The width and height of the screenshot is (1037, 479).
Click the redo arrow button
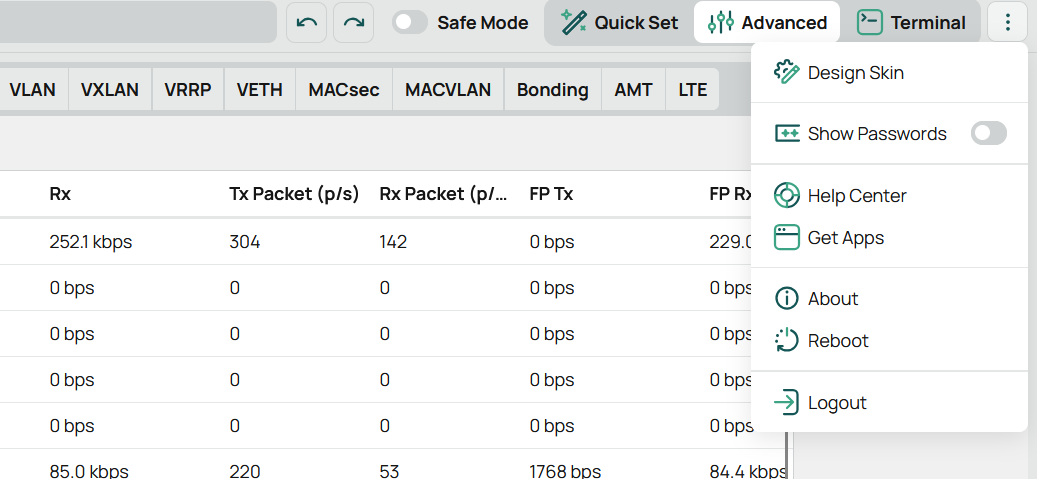point(354,22)
